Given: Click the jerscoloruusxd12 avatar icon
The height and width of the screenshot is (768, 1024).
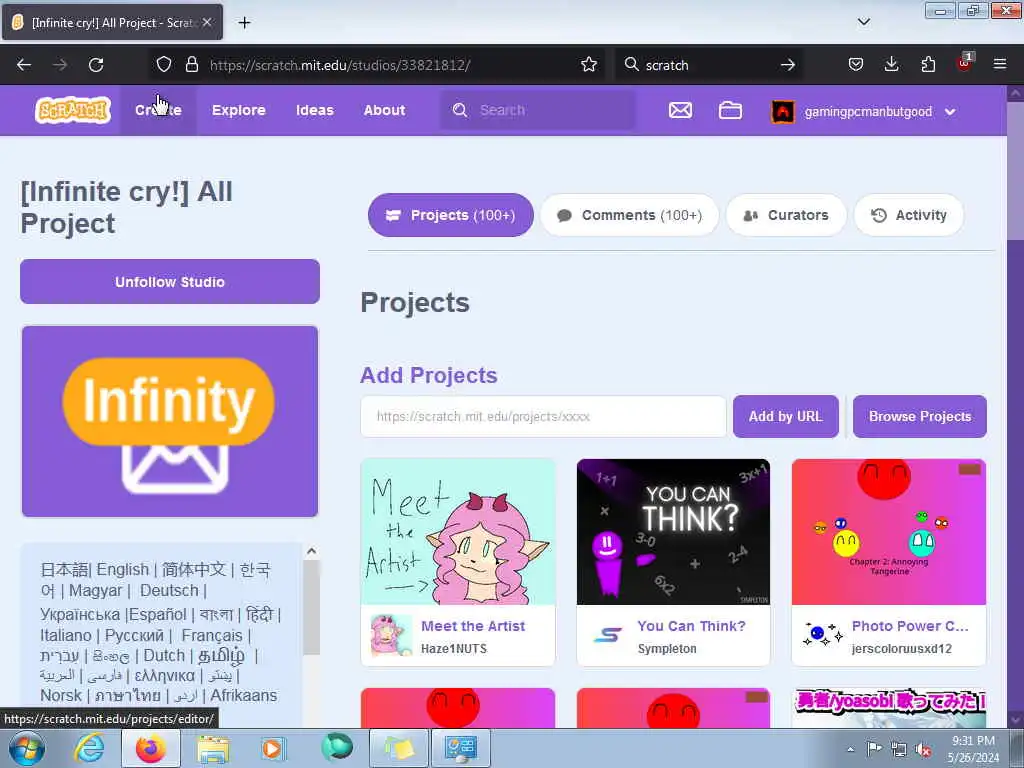Looking at the screenshot, I should point(822,635).
